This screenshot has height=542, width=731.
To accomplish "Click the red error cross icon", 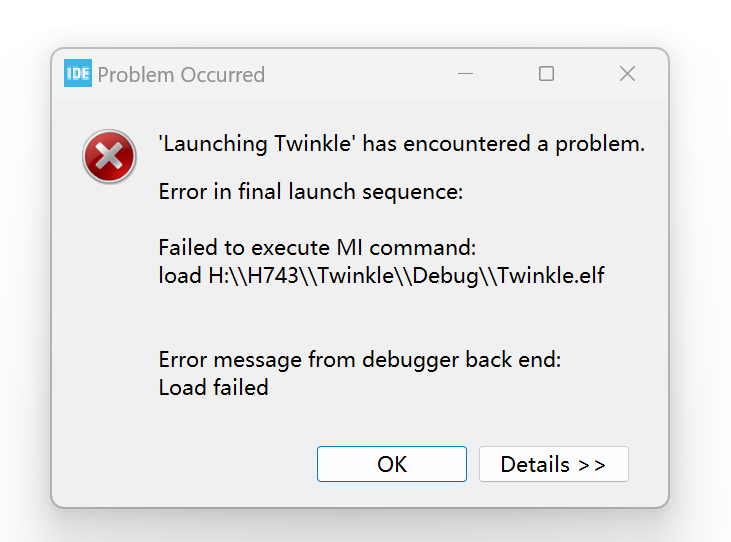I will (109, 156).
